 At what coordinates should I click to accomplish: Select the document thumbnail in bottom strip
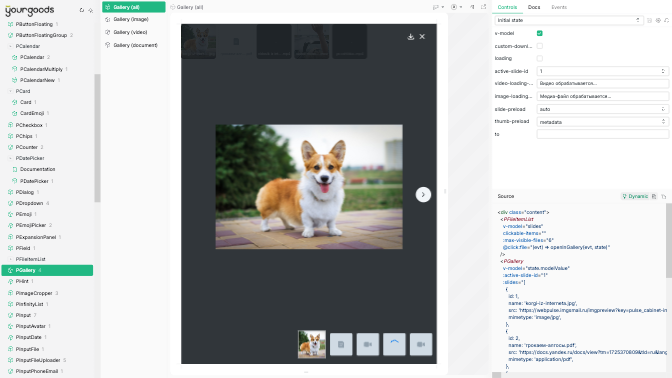pyautogui.click(x=341, y=344)
